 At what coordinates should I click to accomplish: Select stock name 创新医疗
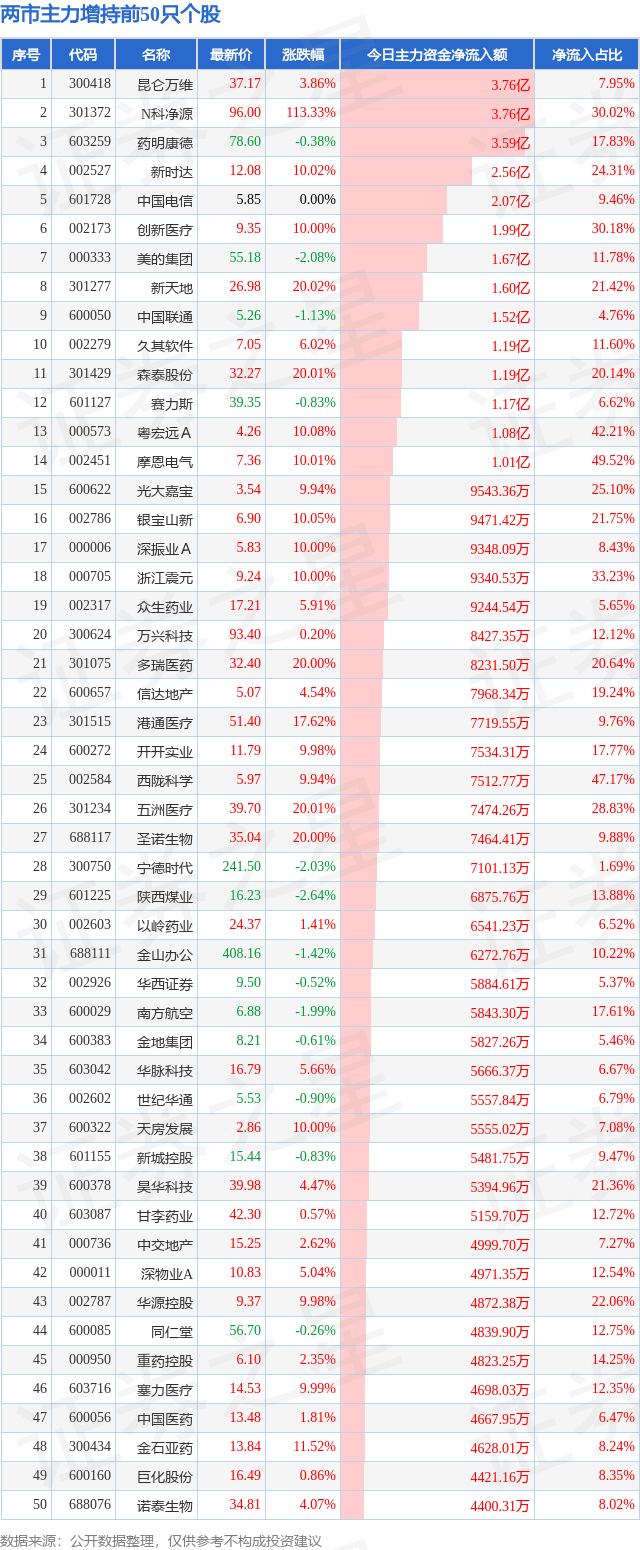165,229
